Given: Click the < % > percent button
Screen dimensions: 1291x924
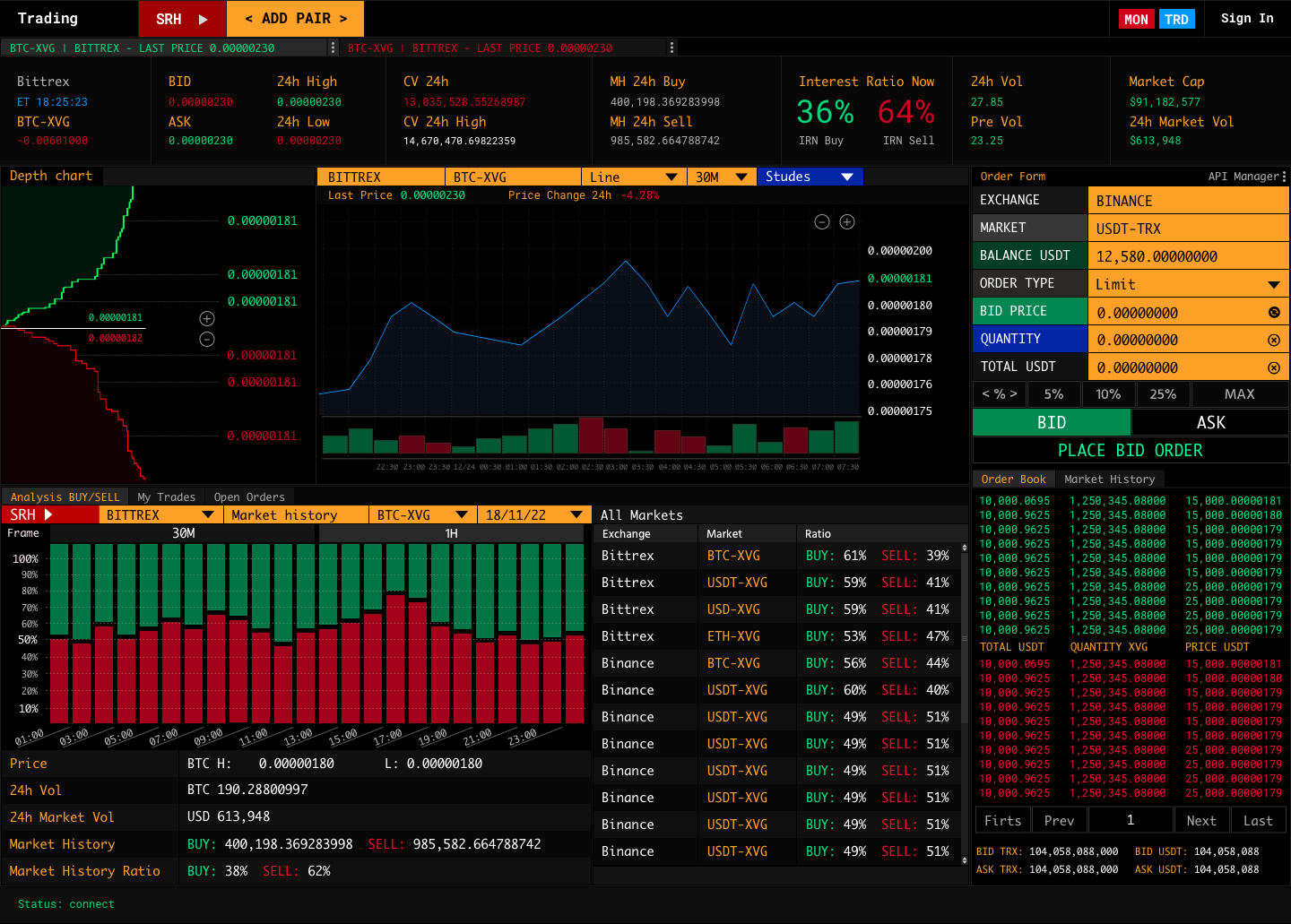Looking at the screenshot, I should point(1000,394).
